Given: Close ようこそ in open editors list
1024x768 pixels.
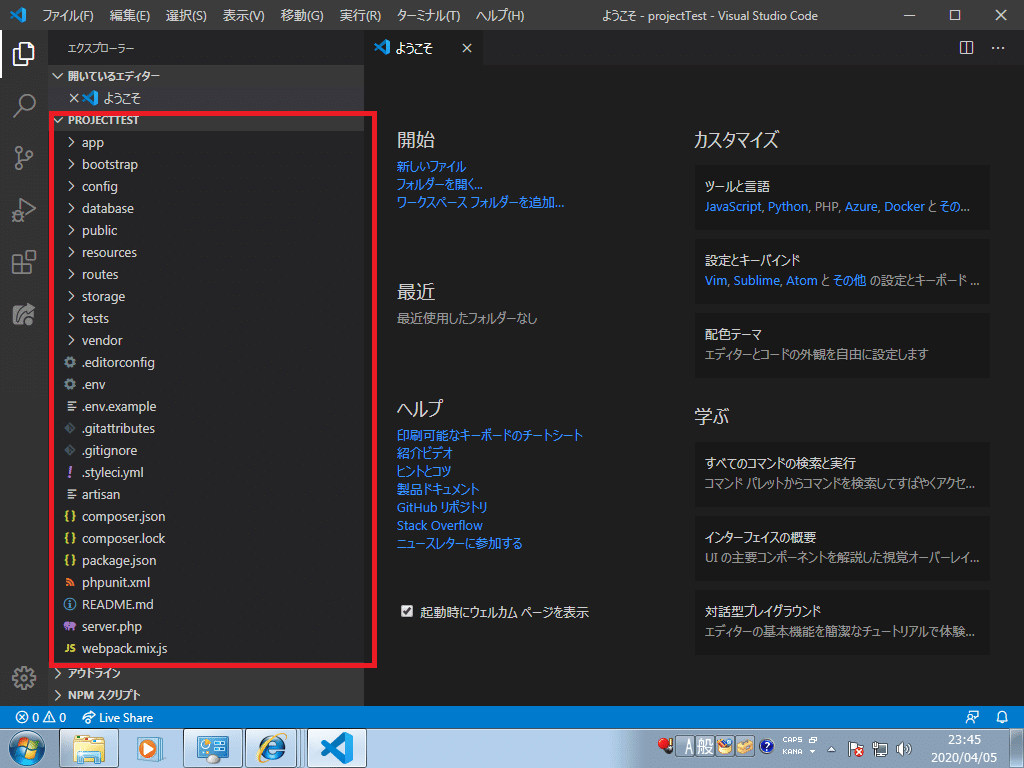Looking at the screenshot, I should pyautogui.click(x=74, y=98).
